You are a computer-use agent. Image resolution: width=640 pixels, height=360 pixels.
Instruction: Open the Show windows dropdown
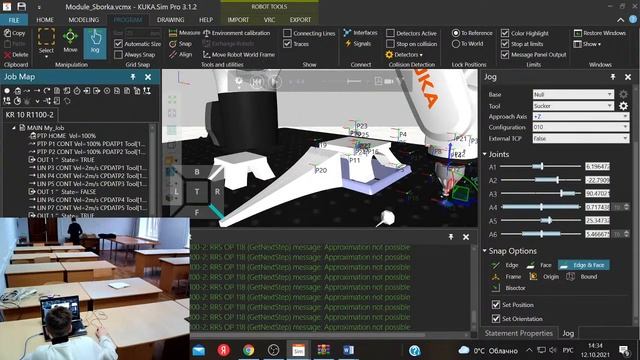point(588,44)
